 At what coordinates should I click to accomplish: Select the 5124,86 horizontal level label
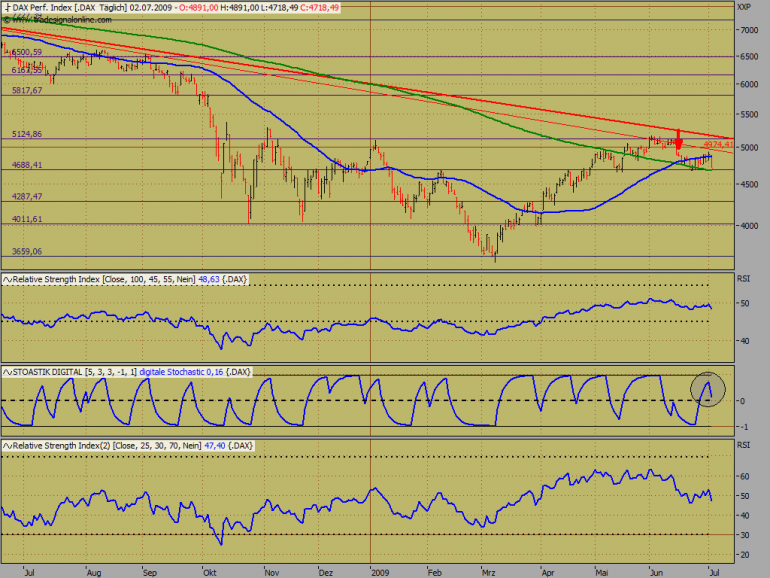[x=27, y=134]
